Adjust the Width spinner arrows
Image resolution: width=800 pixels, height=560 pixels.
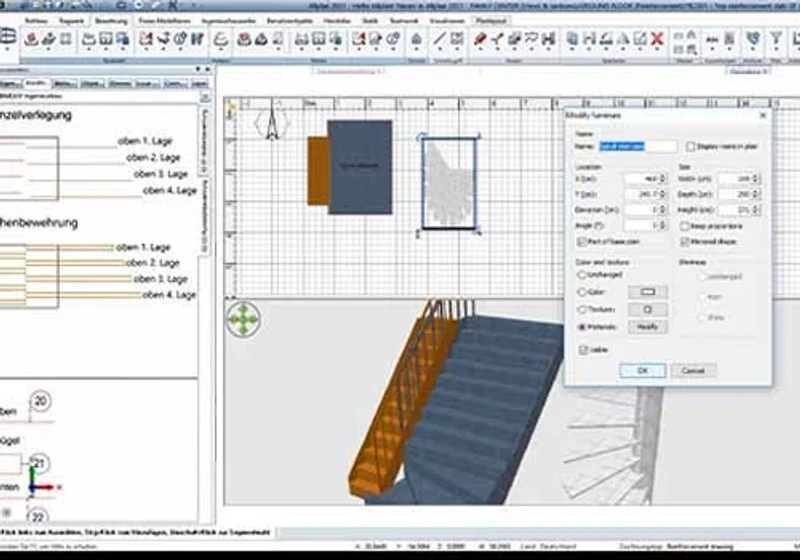tap(756, 179)
